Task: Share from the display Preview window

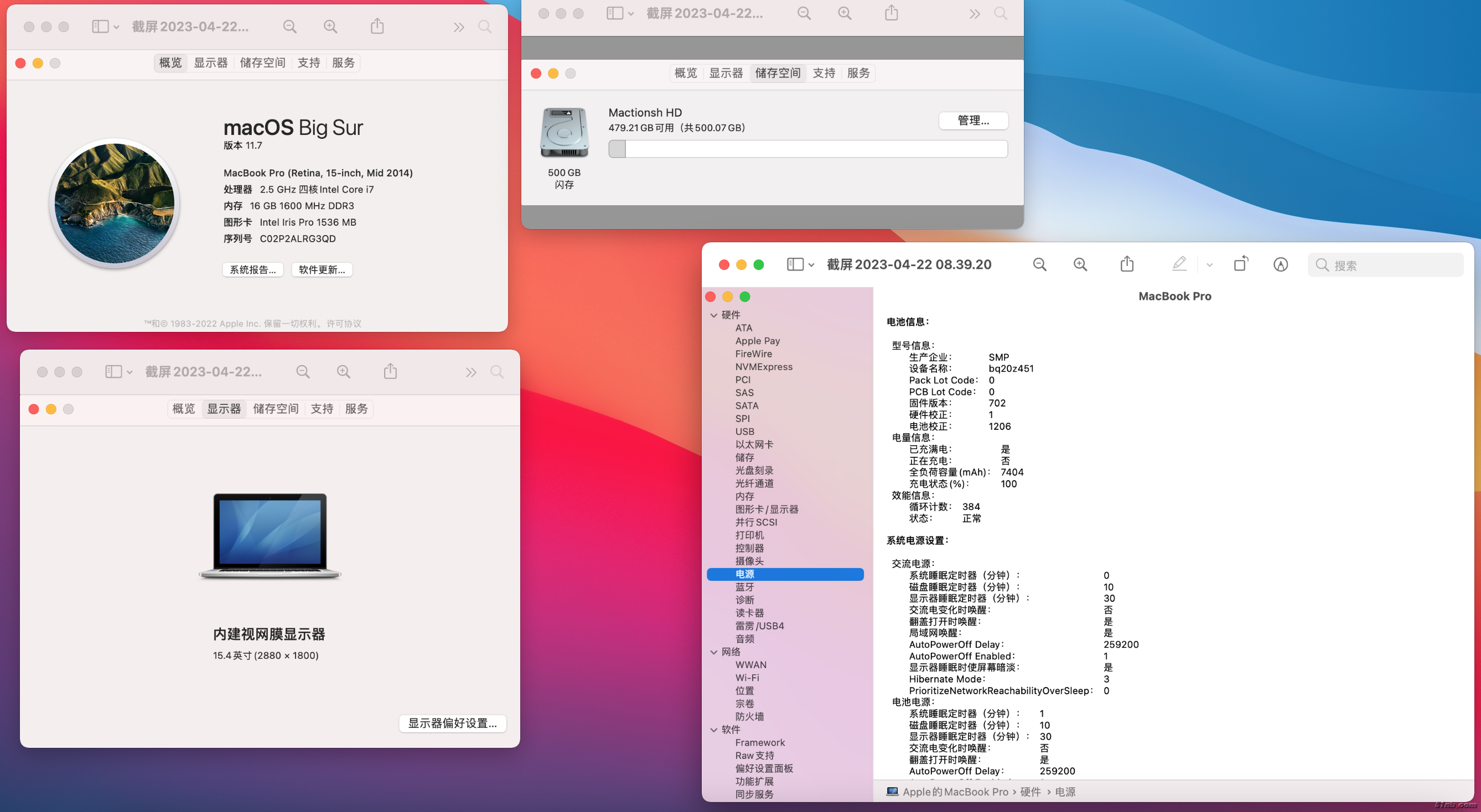Action: coord(390,371)
